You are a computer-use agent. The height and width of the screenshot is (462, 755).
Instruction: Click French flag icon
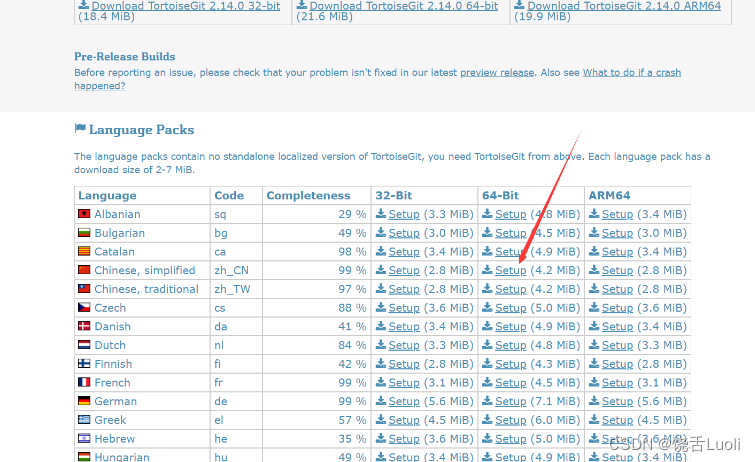tap(84, 382)
